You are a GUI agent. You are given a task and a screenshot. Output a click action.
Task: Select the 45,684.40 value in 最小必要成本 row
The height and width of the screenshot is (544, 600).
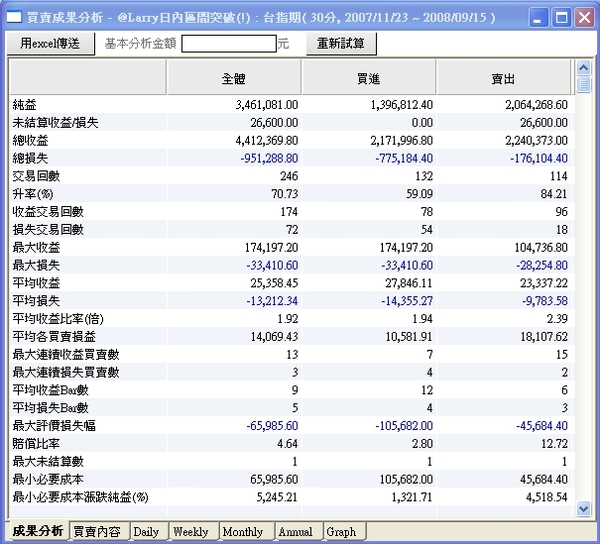pos(544,479)
